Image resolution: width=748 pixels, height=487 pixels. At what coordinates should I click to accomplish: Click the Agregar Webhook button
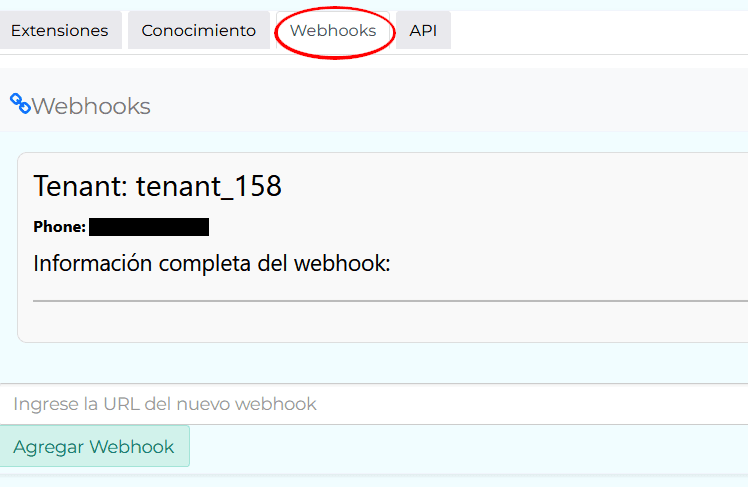point(94,446)
